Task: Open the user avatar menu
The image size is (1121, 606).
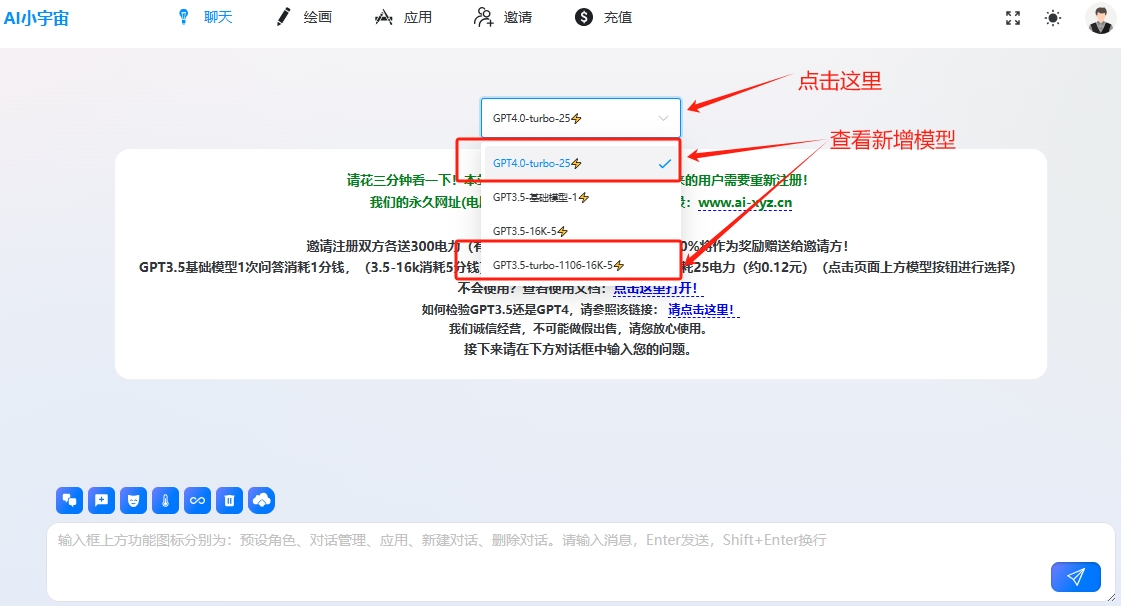Action: (1100, 18)
